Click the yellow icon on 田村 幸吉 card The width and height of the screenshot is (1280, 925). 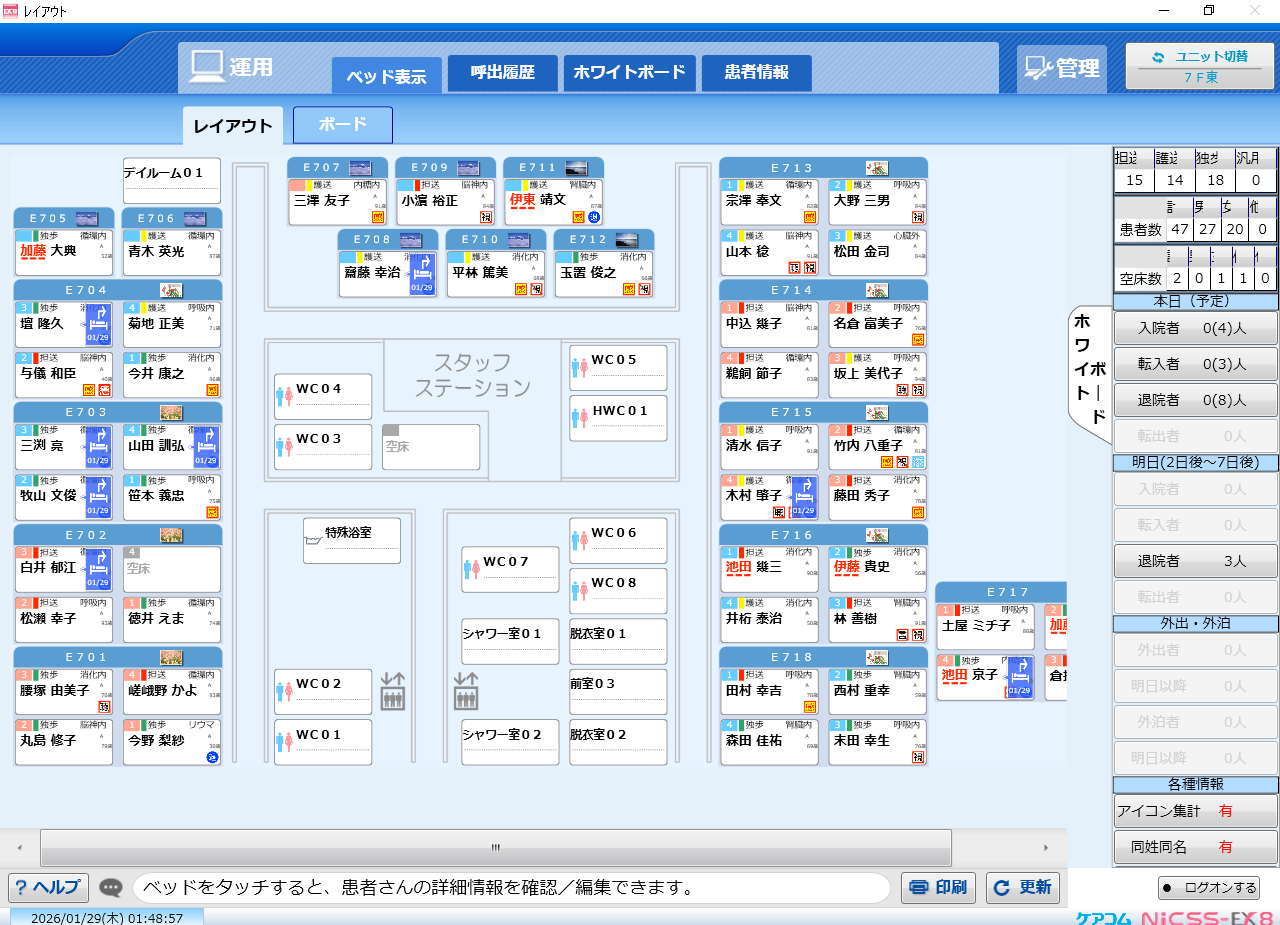811,707
